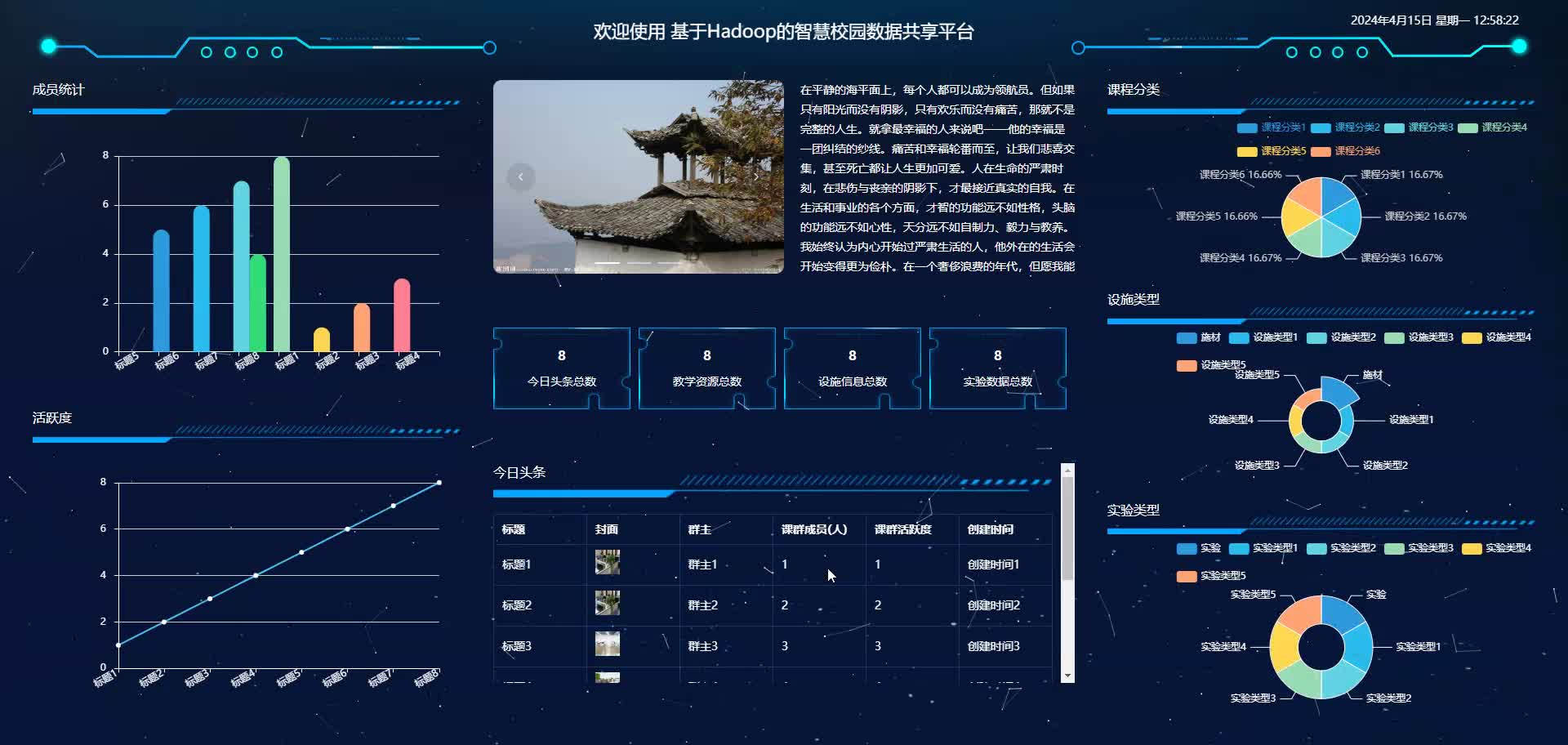Open the 教学资源总数 stat card
1568x745 pixels.
(x=707, y=368)
